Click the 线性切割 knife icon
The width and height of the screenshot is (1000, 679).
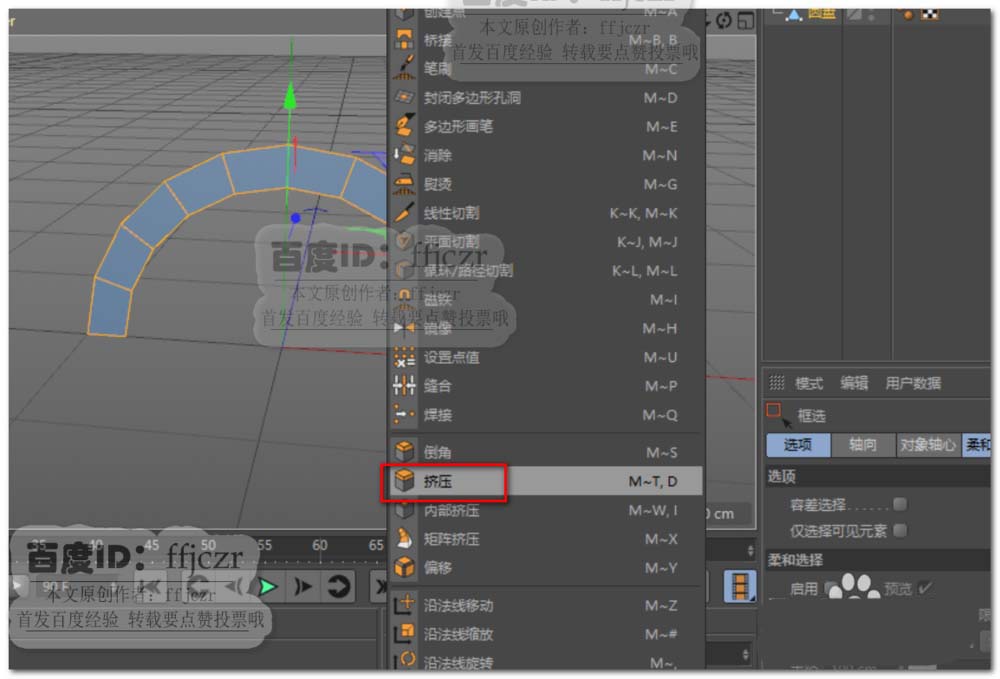404,212
